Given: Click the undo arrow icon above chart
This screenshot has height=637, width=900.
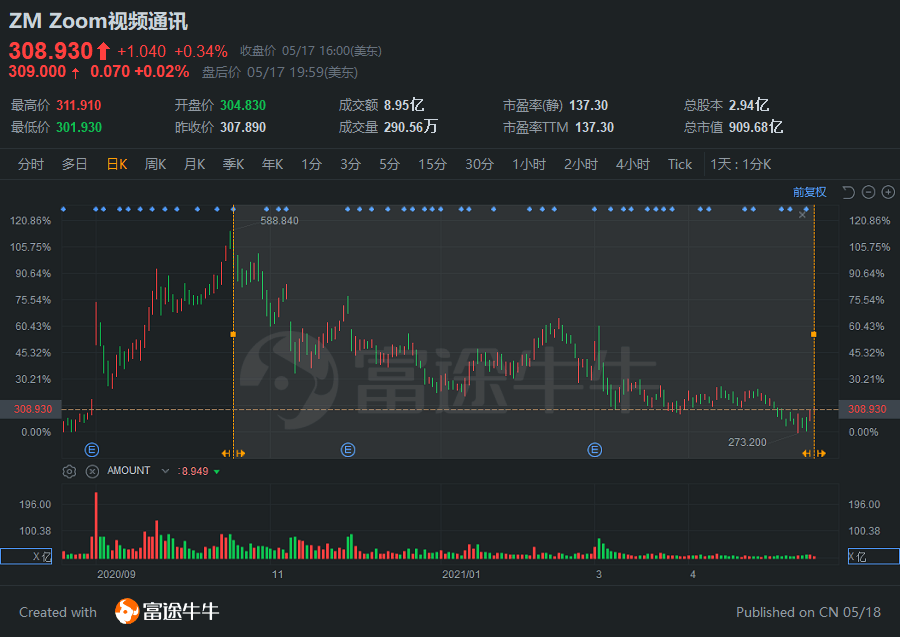Looking at the screenshot, I should coord(848,192).
